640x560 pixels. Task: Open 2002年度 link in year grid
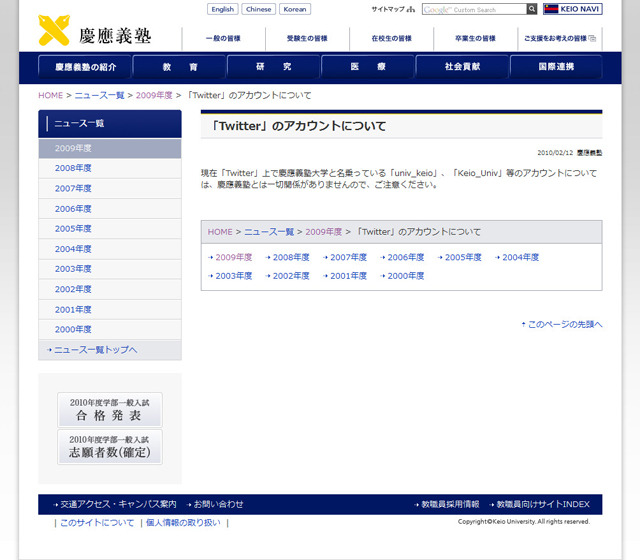click(291, 276)
